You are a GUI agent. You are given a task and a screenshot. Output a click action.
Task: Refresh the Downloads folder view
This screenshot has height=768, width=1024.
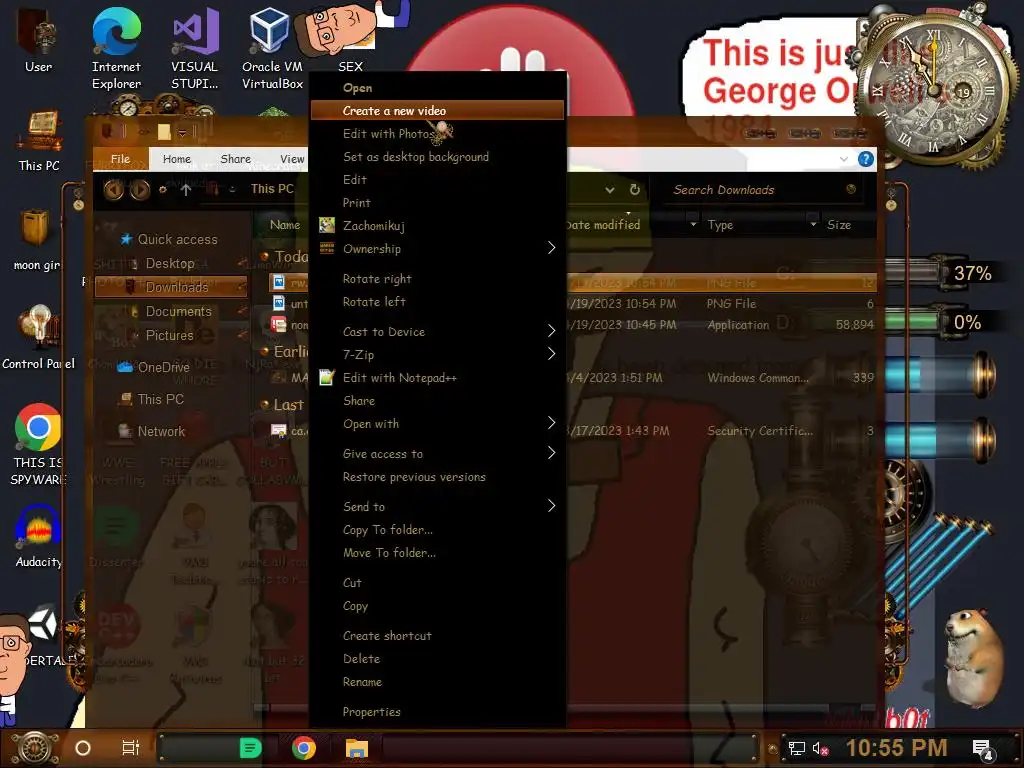tap(634, 189)
